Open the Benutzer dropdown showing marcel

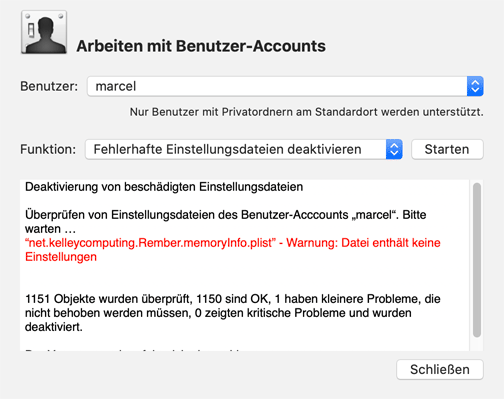pyautogui.click(x=285, y=86)
